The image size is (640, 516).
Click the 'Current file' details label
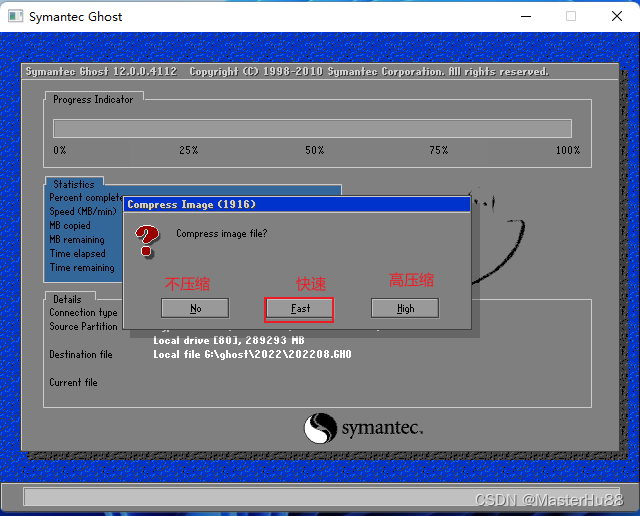tap(73, 383)
